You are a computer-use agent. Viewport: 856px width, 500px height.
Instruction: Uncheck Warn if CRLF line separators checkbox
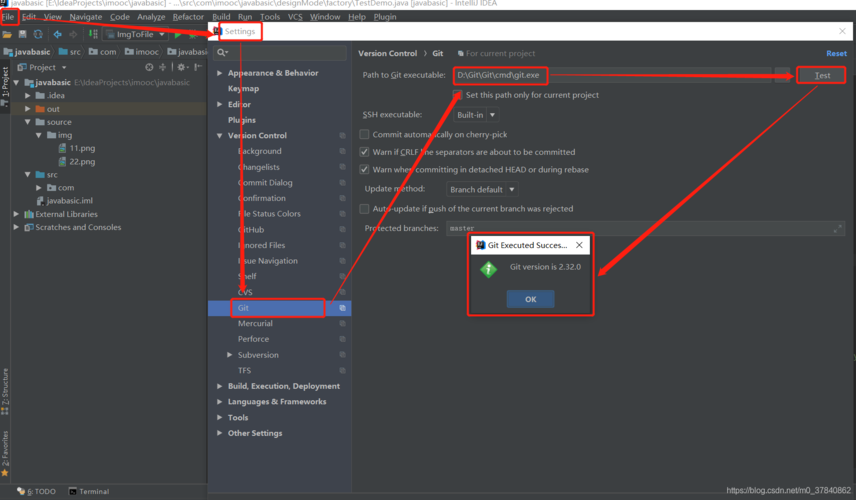coord(364,152)
